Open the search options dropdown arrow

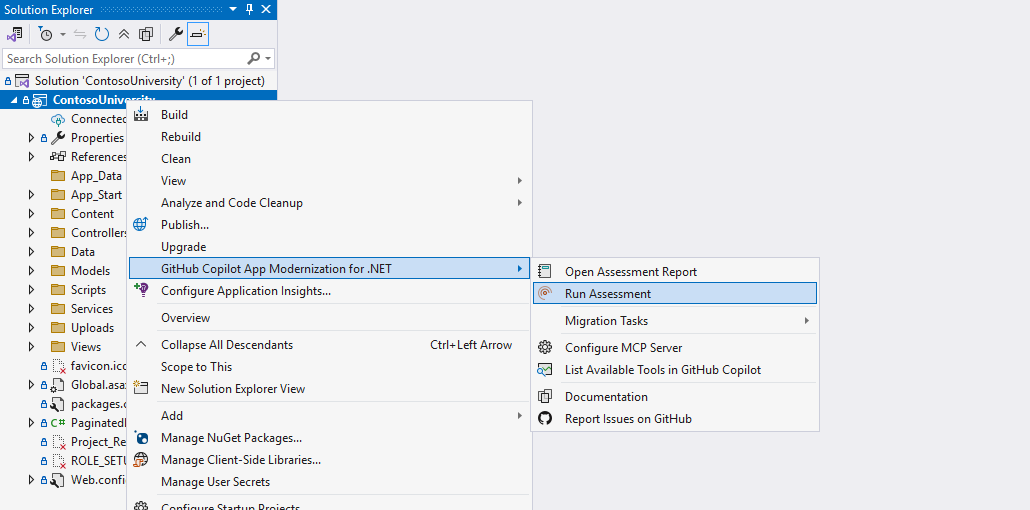(268, 58)
